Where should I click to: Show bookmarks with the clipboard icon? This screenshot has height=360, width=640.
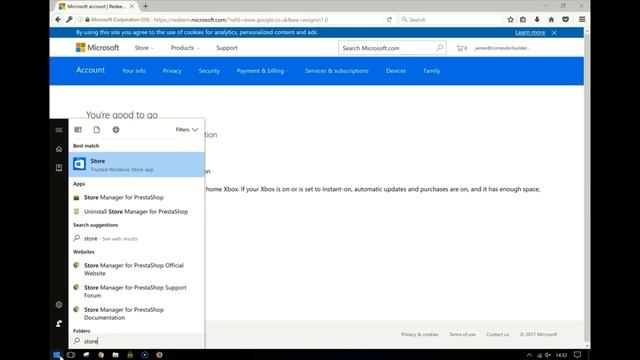point(523,20)
